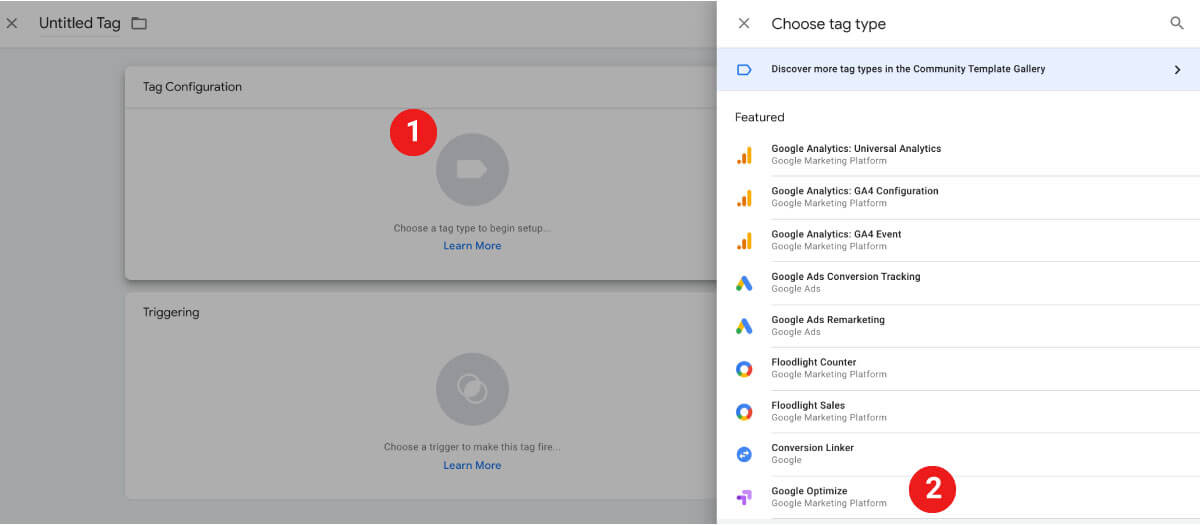Open Community Template Gallery banner
Viewport: 1200px width, 525px height.
(x=959, y=70)
